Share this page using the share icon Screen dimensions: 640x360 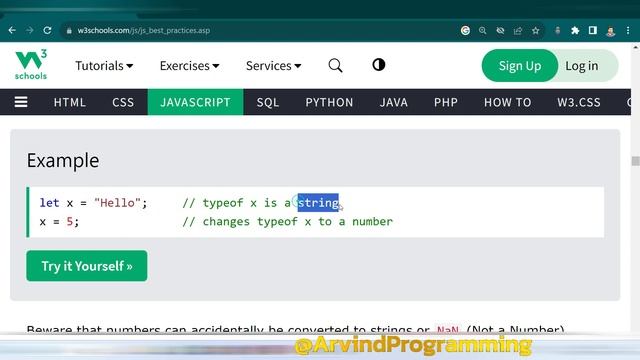(x=518, y=31)
